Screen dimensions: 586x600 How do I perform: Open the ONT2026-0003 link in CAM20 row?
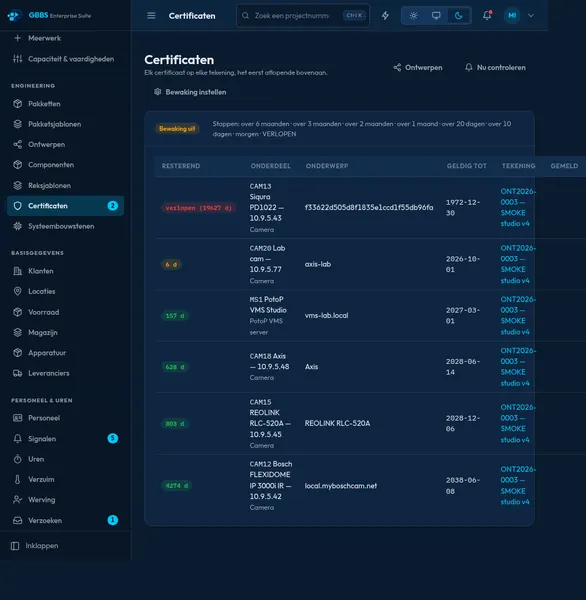[x=518, y=264]
